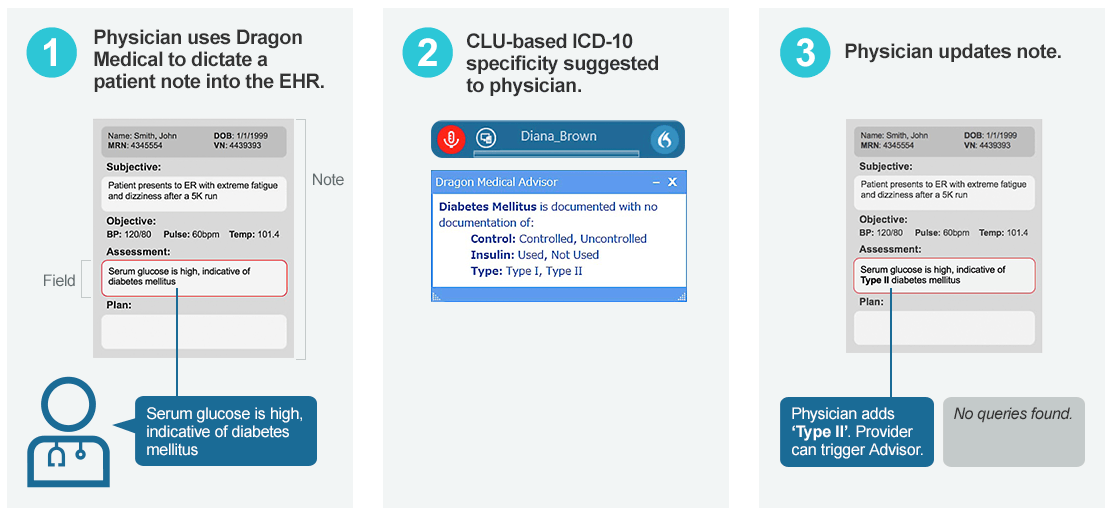Click the Diana_Brown user name on DragonBar
1111x517 pixels.
558,136
